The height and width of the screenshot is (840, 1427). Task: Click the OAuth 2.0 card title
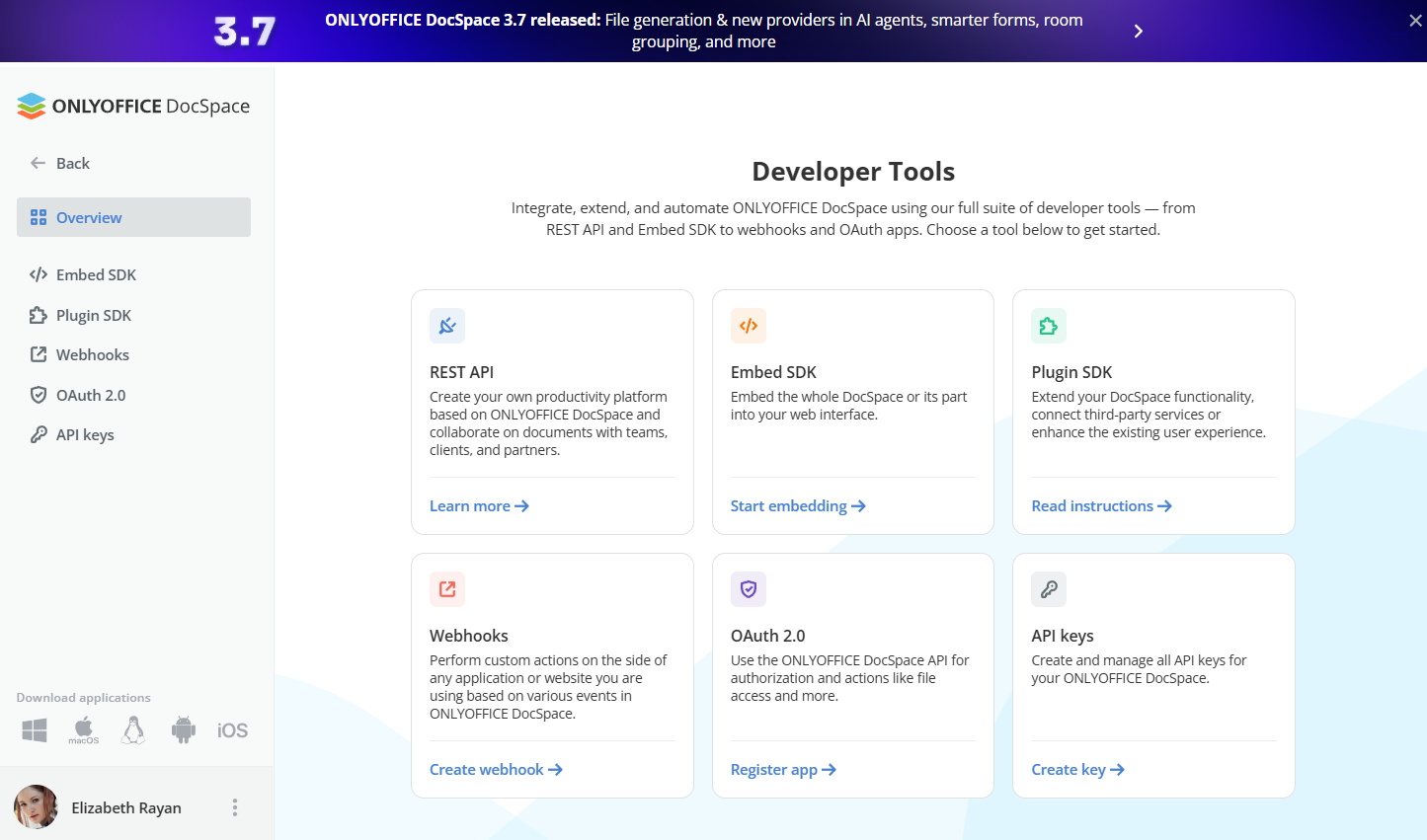(x=767, y=636)
